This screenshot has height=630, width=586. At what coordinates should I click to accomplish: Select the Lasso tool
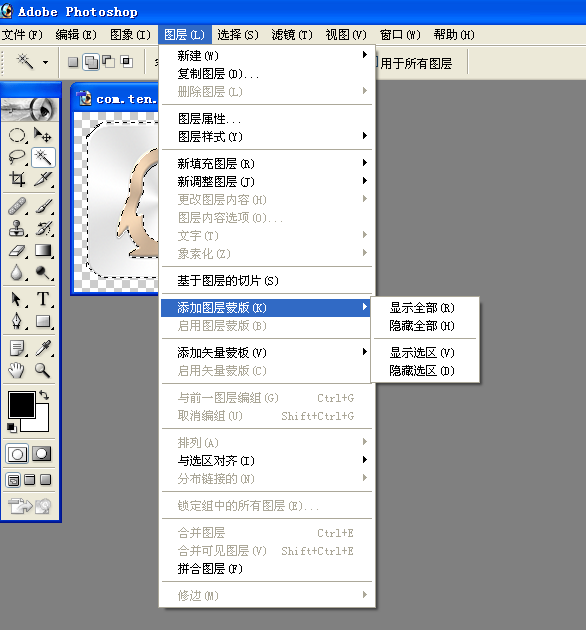tap(17, 157)
